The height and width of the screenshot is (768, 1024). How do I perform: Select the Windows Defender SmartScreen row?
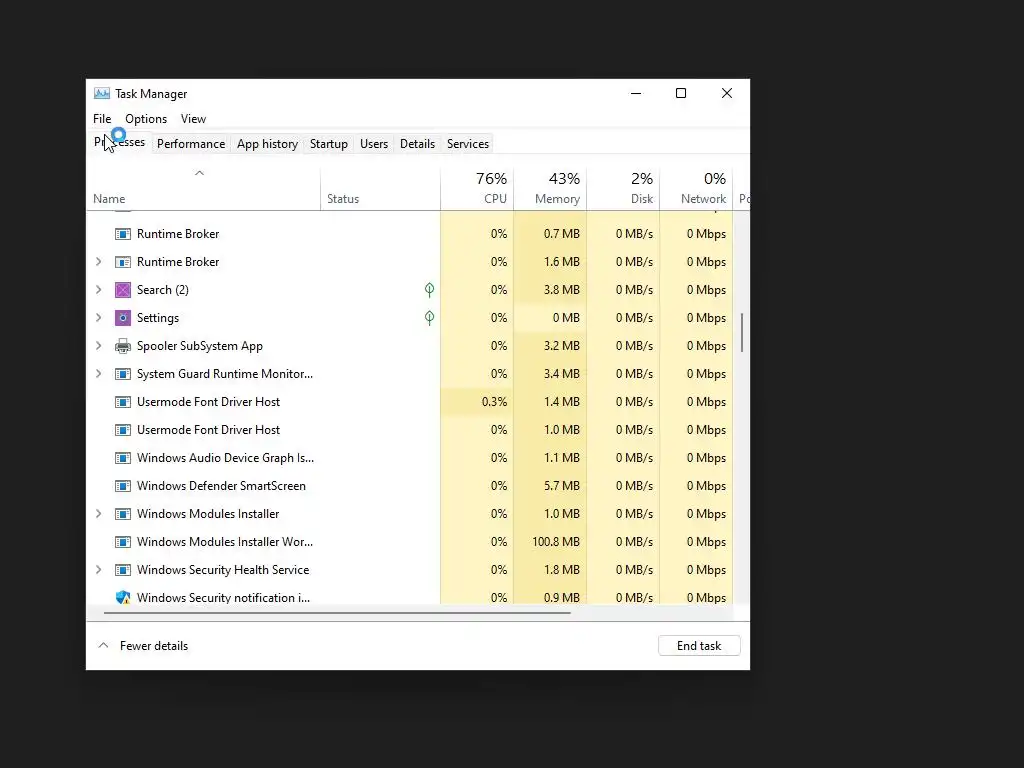409,486
